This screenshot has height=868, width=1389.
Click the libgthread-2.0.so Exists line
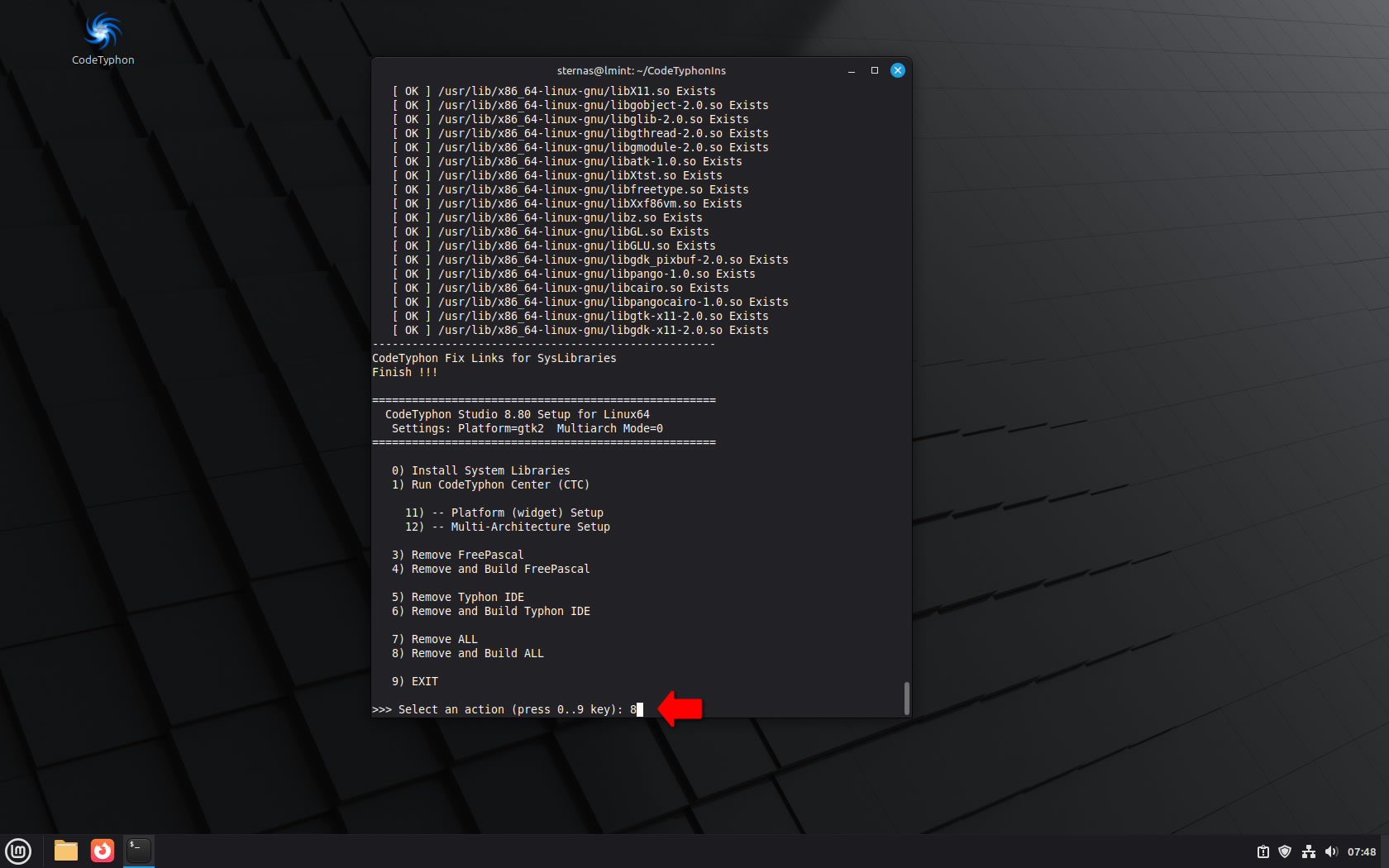[580, 133]
